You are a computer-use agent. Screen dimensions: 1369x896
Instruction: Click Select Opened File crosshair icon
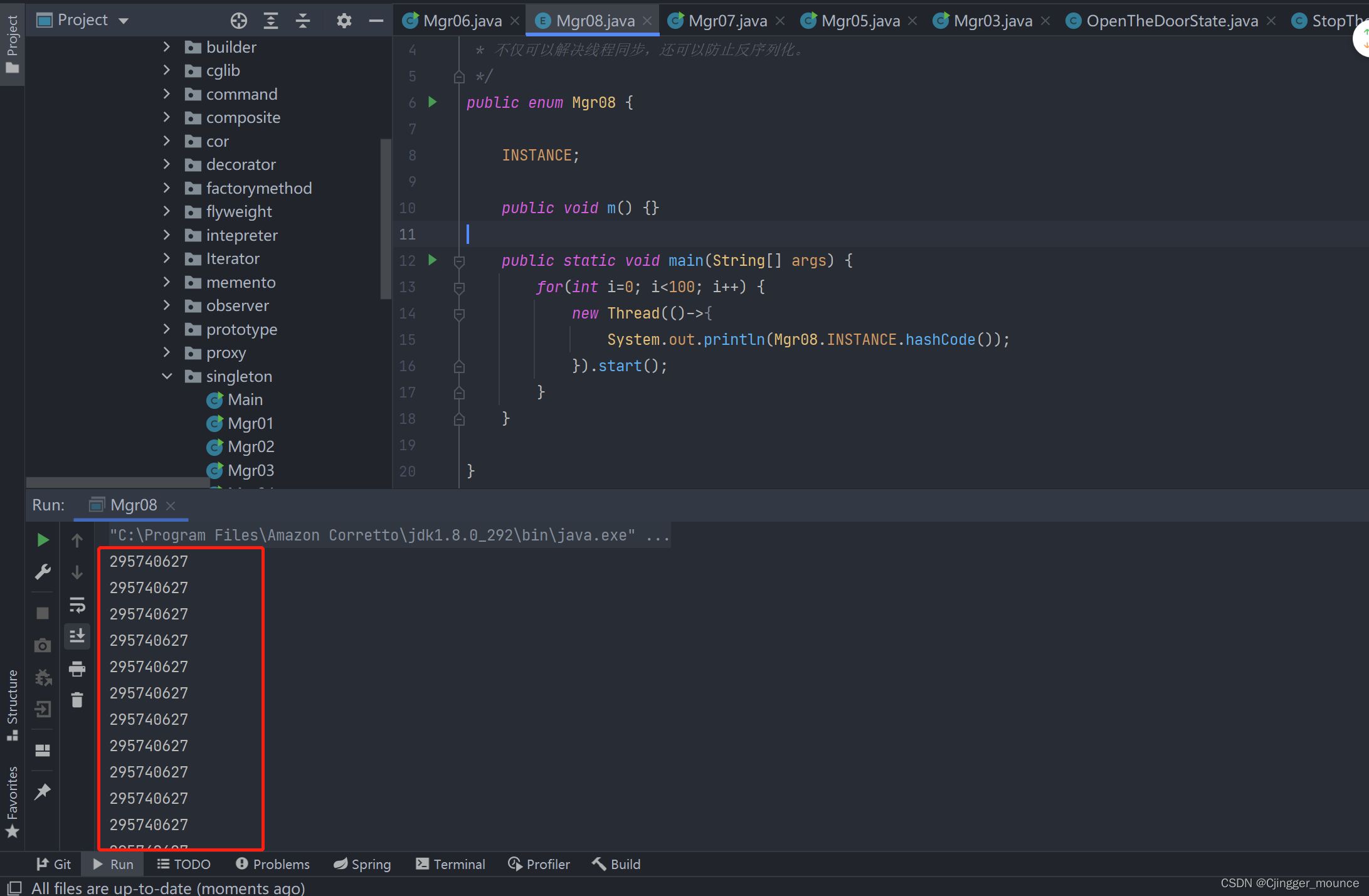pyautogui.click(x=238, y=21)
